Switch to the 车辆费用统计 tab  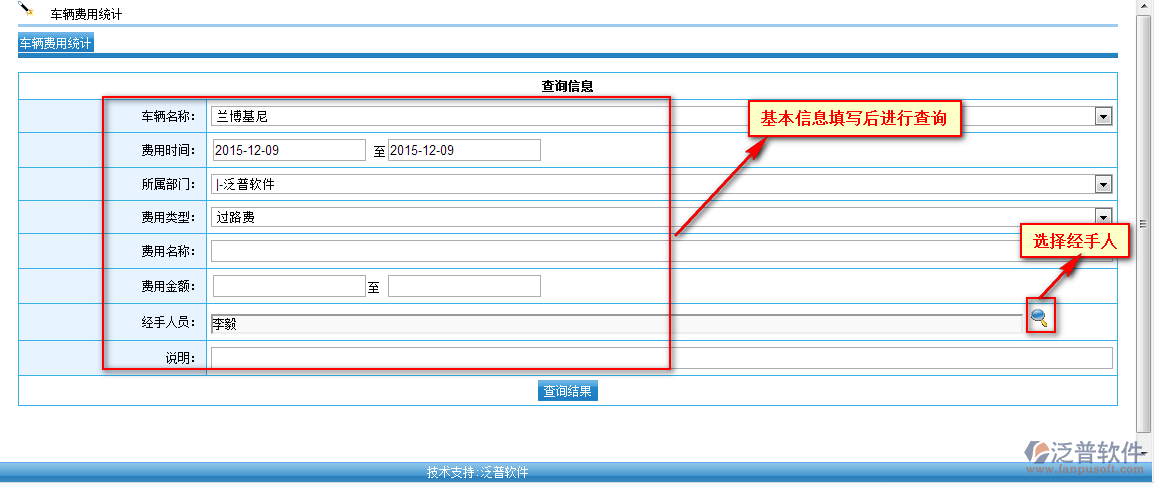[56, 43]
